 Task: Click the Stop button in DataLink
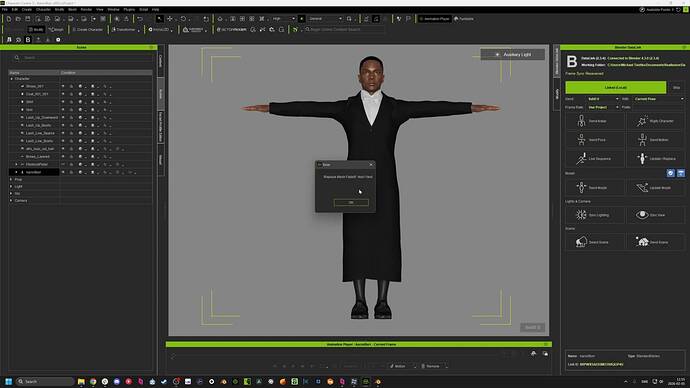click(676, 88)
